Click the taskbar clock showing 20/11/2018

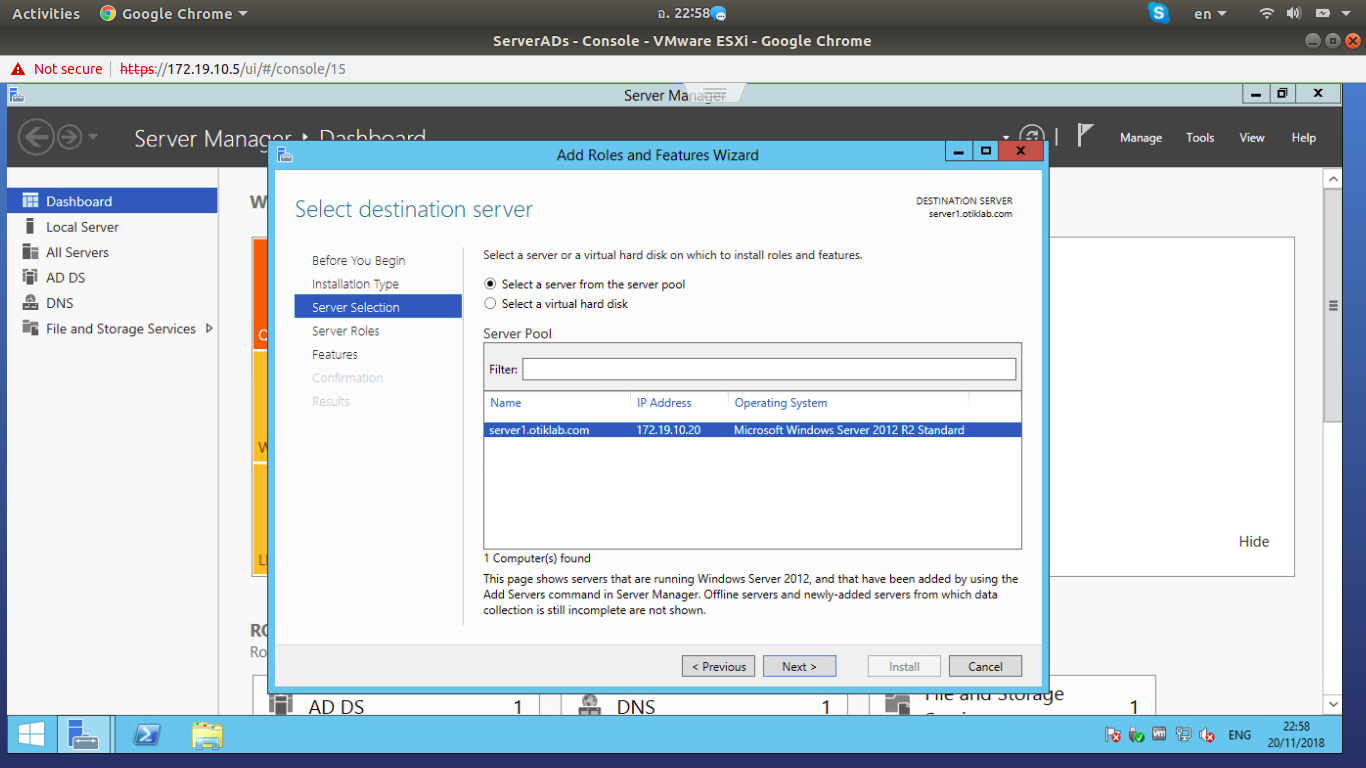[1295, 735]
